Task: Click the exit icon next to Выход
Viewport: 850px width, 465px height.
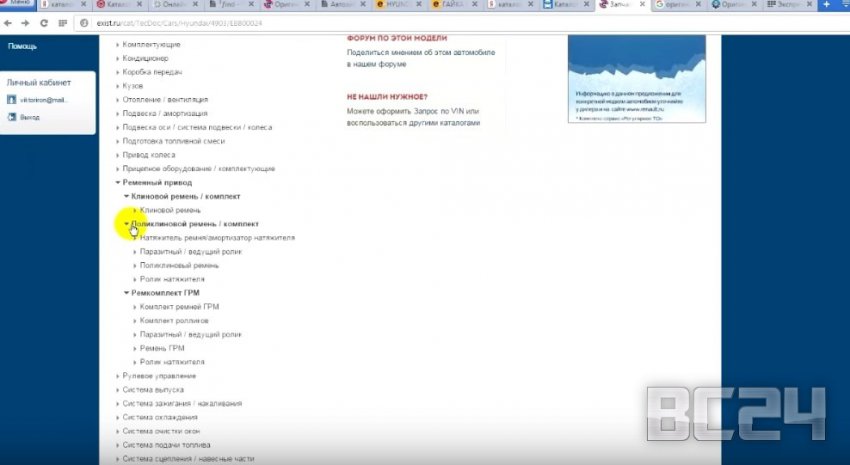Action: pos(11,117)
